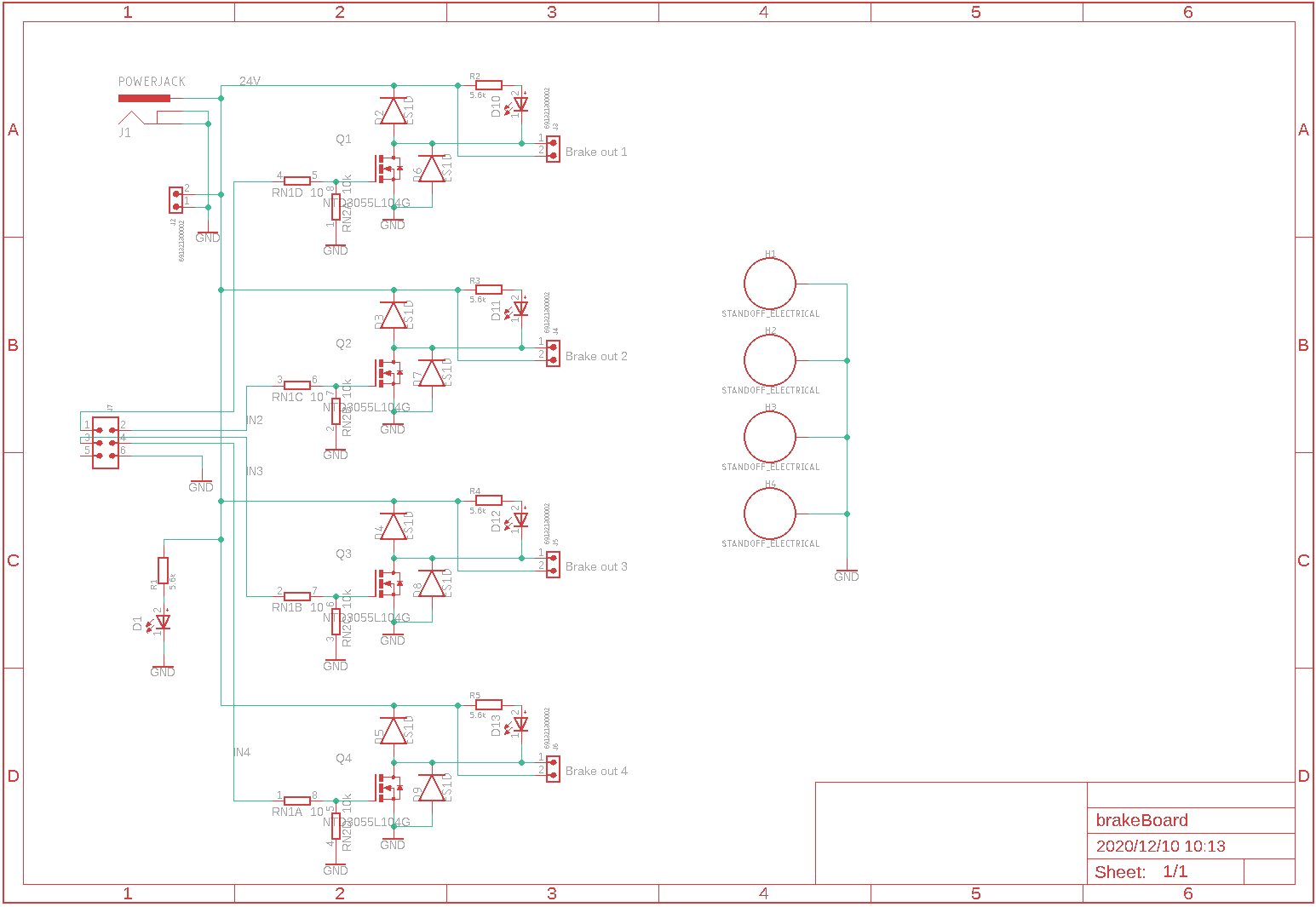Pick the D9 diode beside Q4
The height and width of the screenshot is (907, 1316).
(x=432, y=788)
